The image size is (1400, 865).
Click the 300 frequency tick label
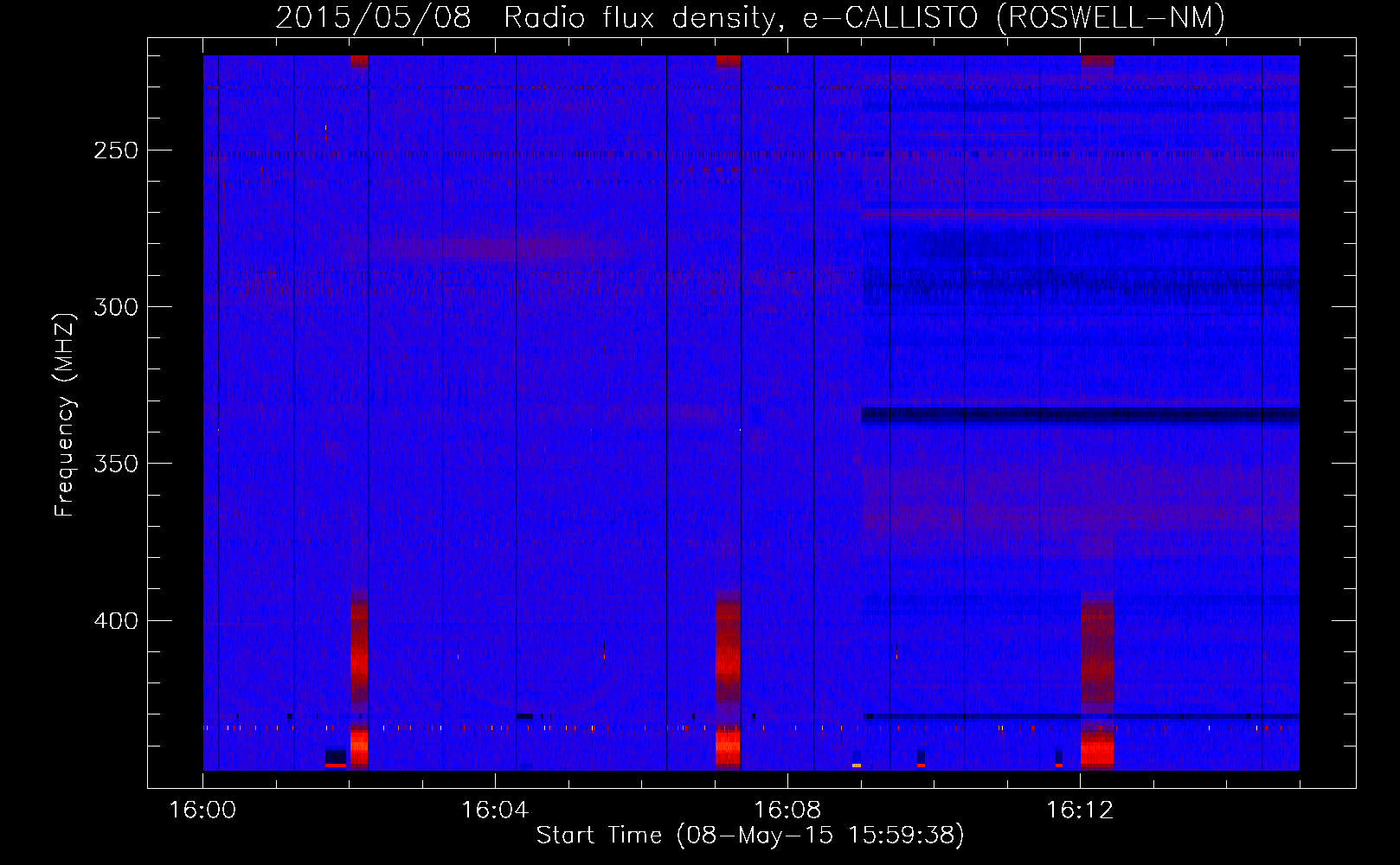pos(116,307)
